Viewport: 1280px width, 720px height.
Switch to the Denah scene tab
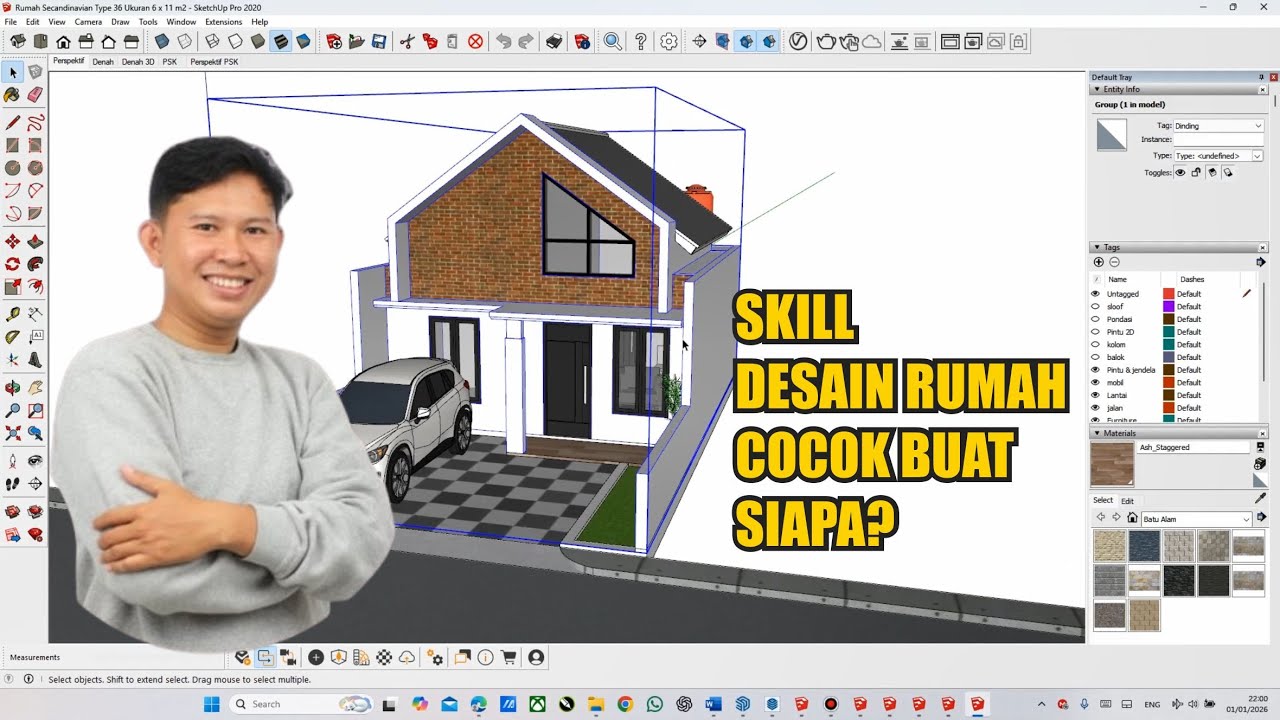pyautogui.click(x=103, y=62)
